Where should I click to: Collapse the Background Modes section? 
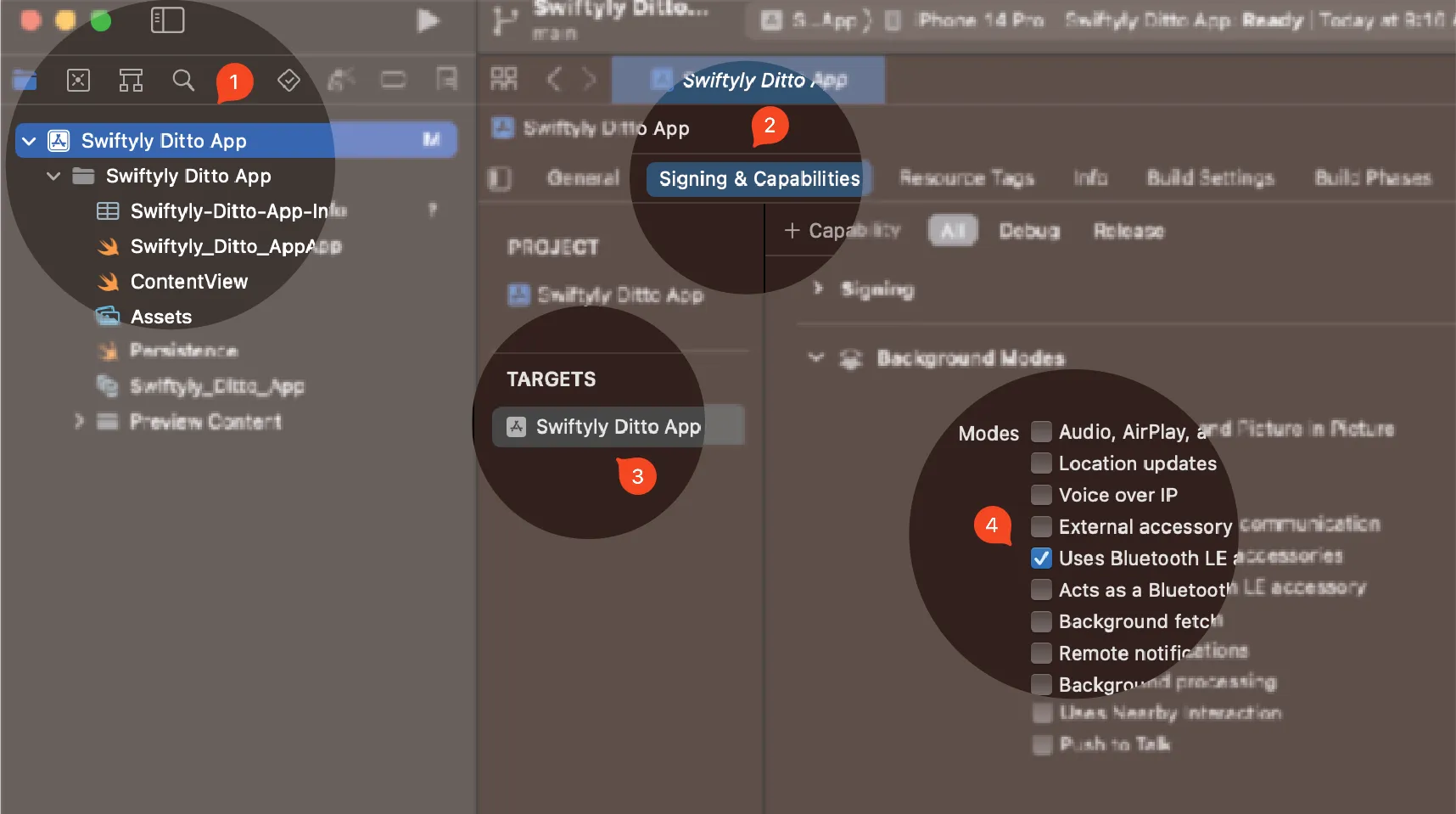[816, 358]
